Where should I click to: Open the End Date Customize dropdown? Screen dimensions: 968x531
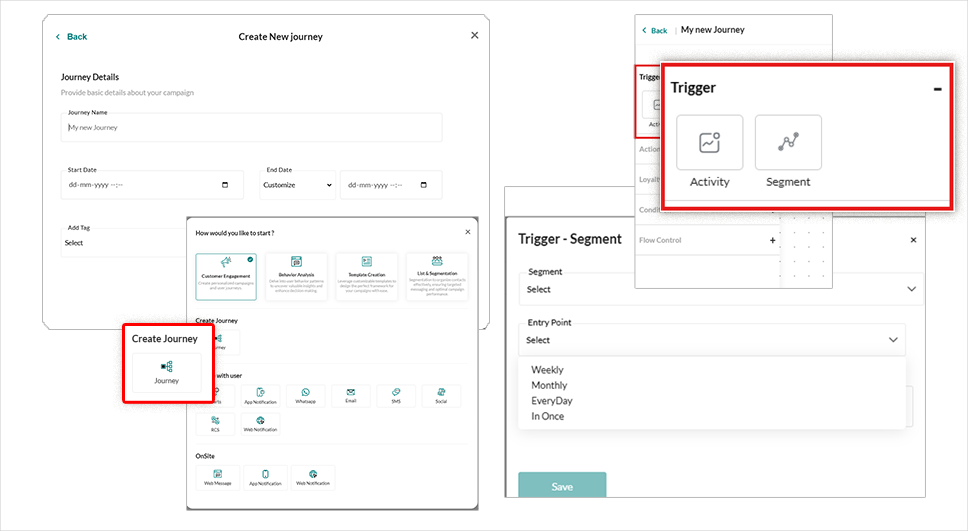[x=298, y=185]
